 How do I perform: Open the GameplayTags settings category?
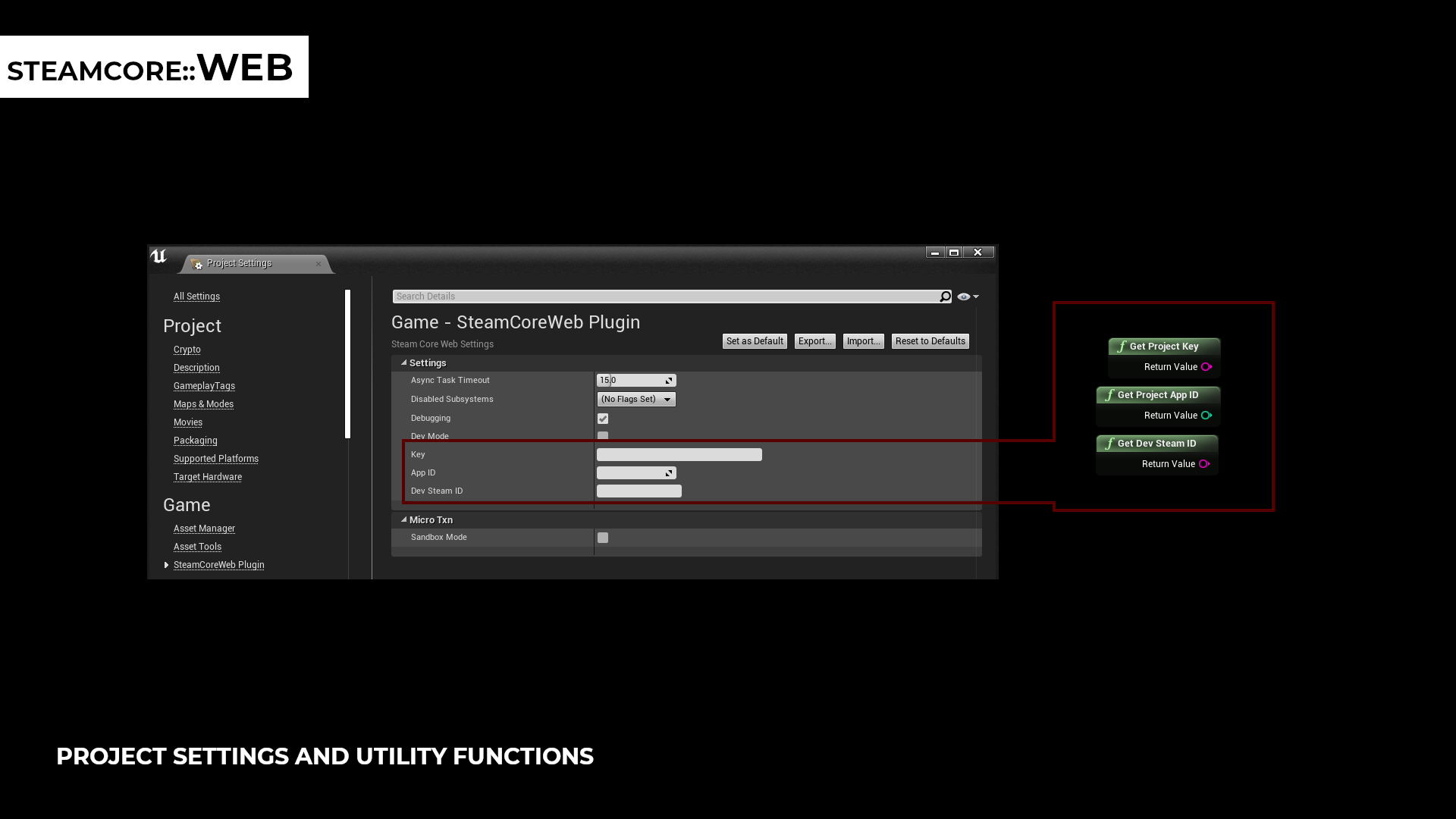(x=204, y=386)
